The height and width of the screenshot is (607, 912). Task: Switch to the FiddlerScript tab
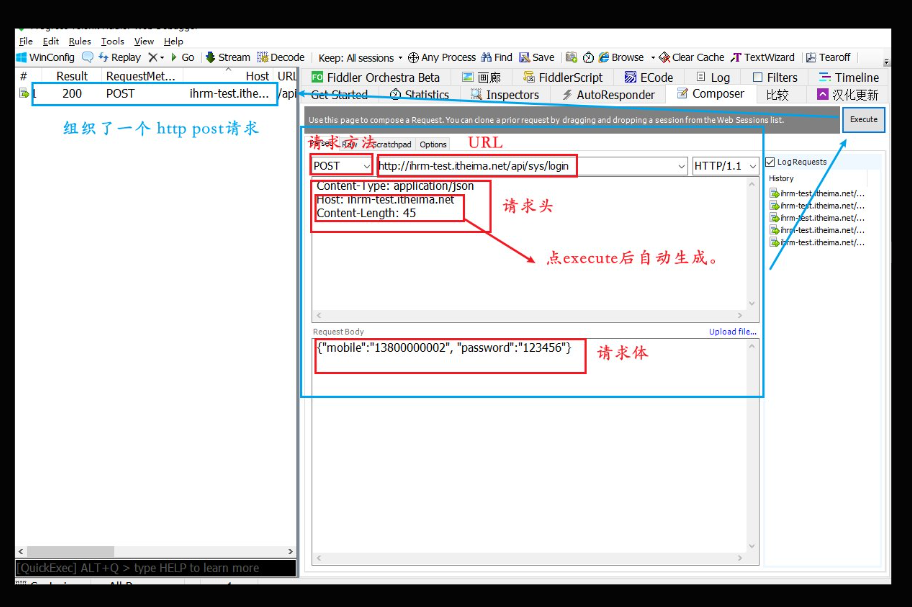[562, 77]
